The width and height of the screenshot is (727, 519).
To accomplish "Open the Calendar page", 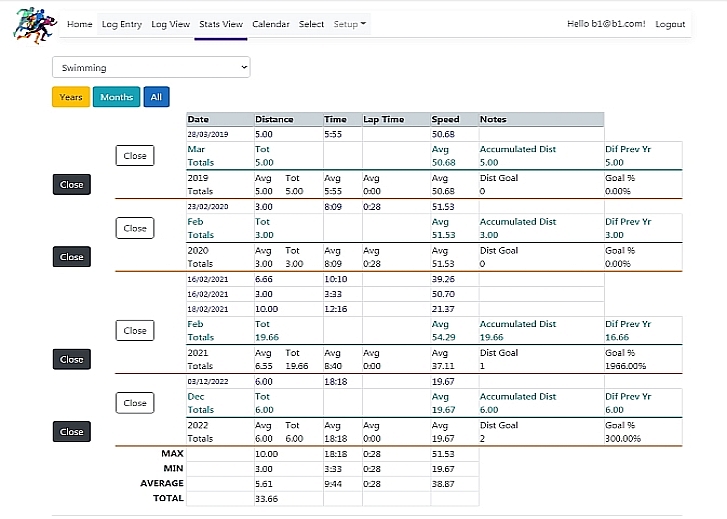I will pos(270,24).
